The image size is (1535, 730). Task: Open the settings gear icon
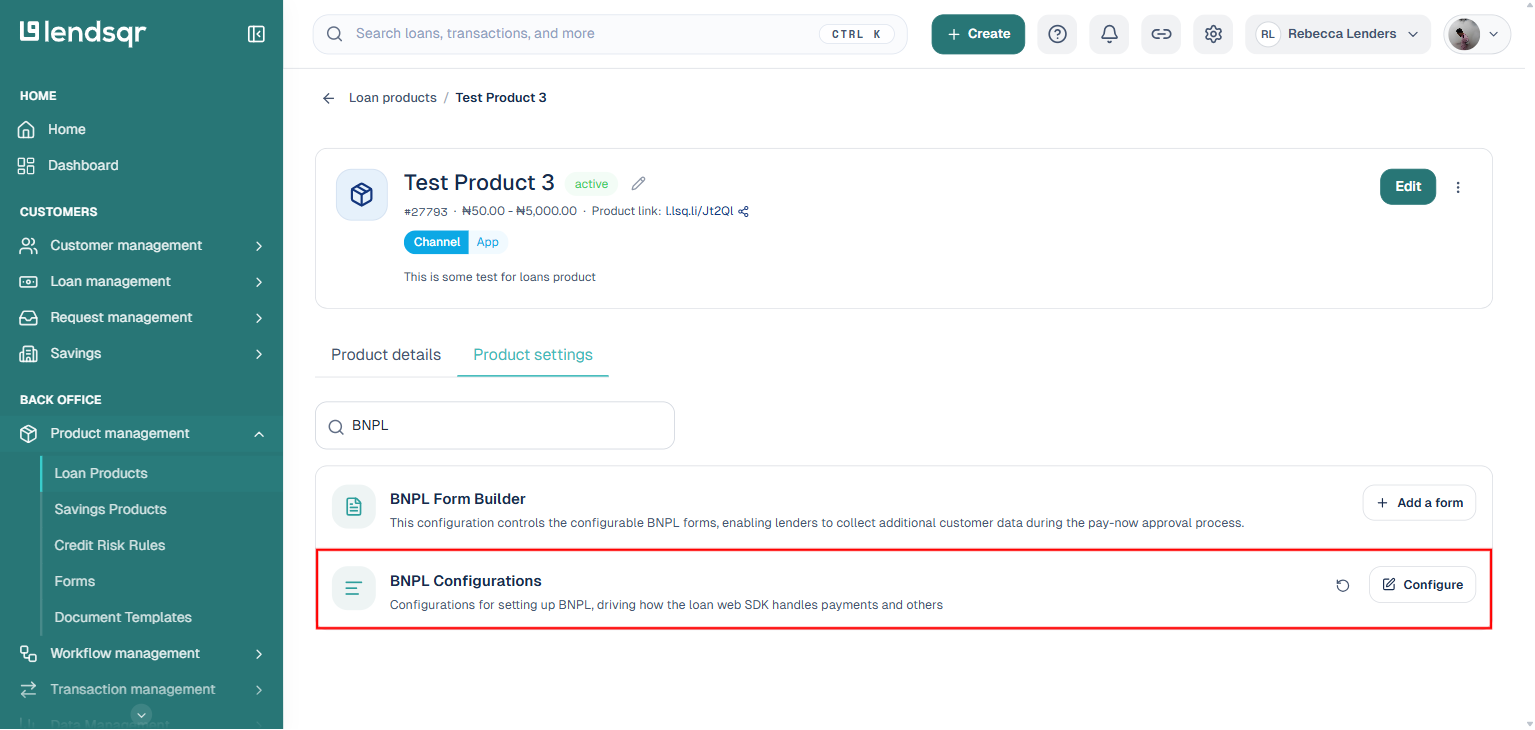coord(1213,34)
